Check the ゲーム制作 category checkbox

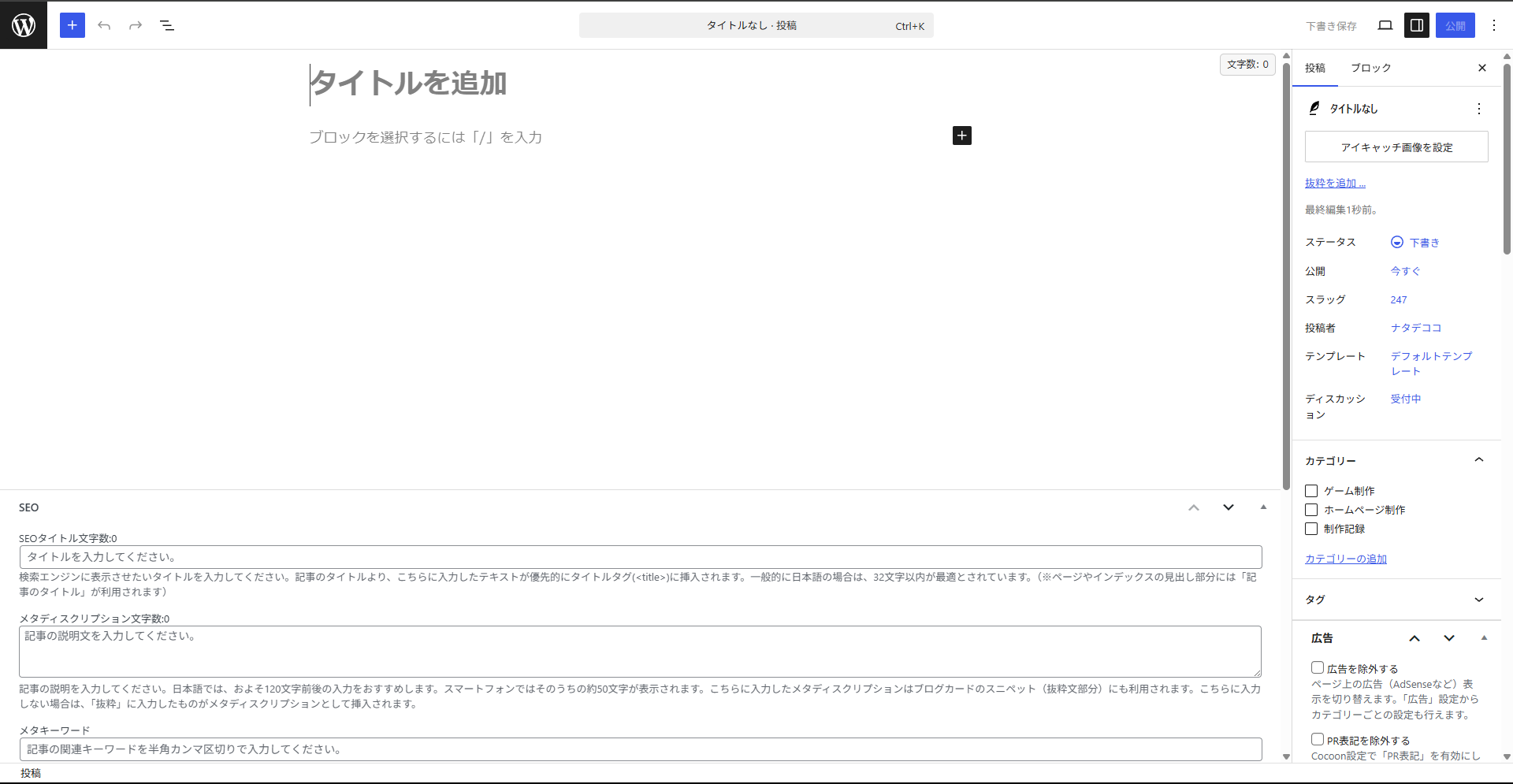click(x=1311, y=491)
